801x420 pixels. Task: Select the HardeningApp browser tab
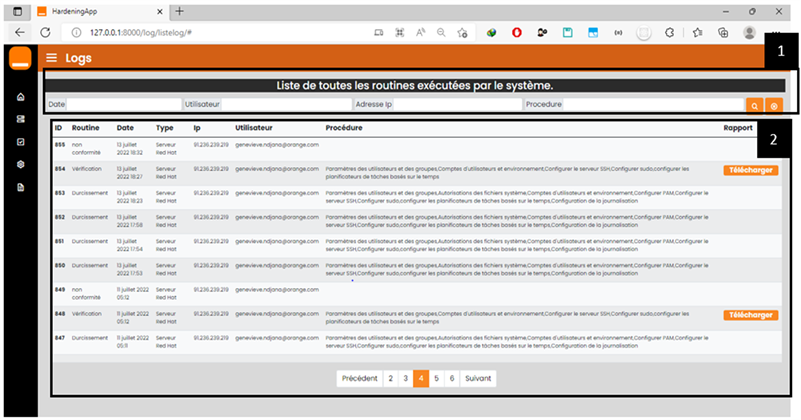point(100,10)
